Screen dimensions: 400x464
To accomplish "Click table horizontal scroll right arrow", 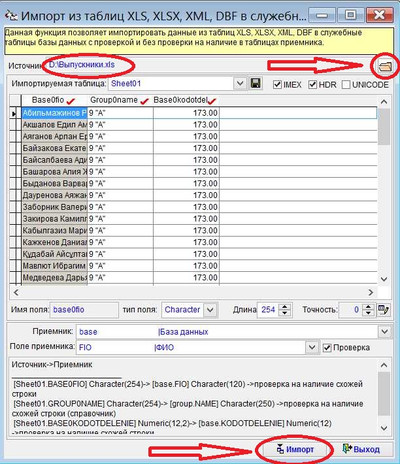I will coord(371,292).
